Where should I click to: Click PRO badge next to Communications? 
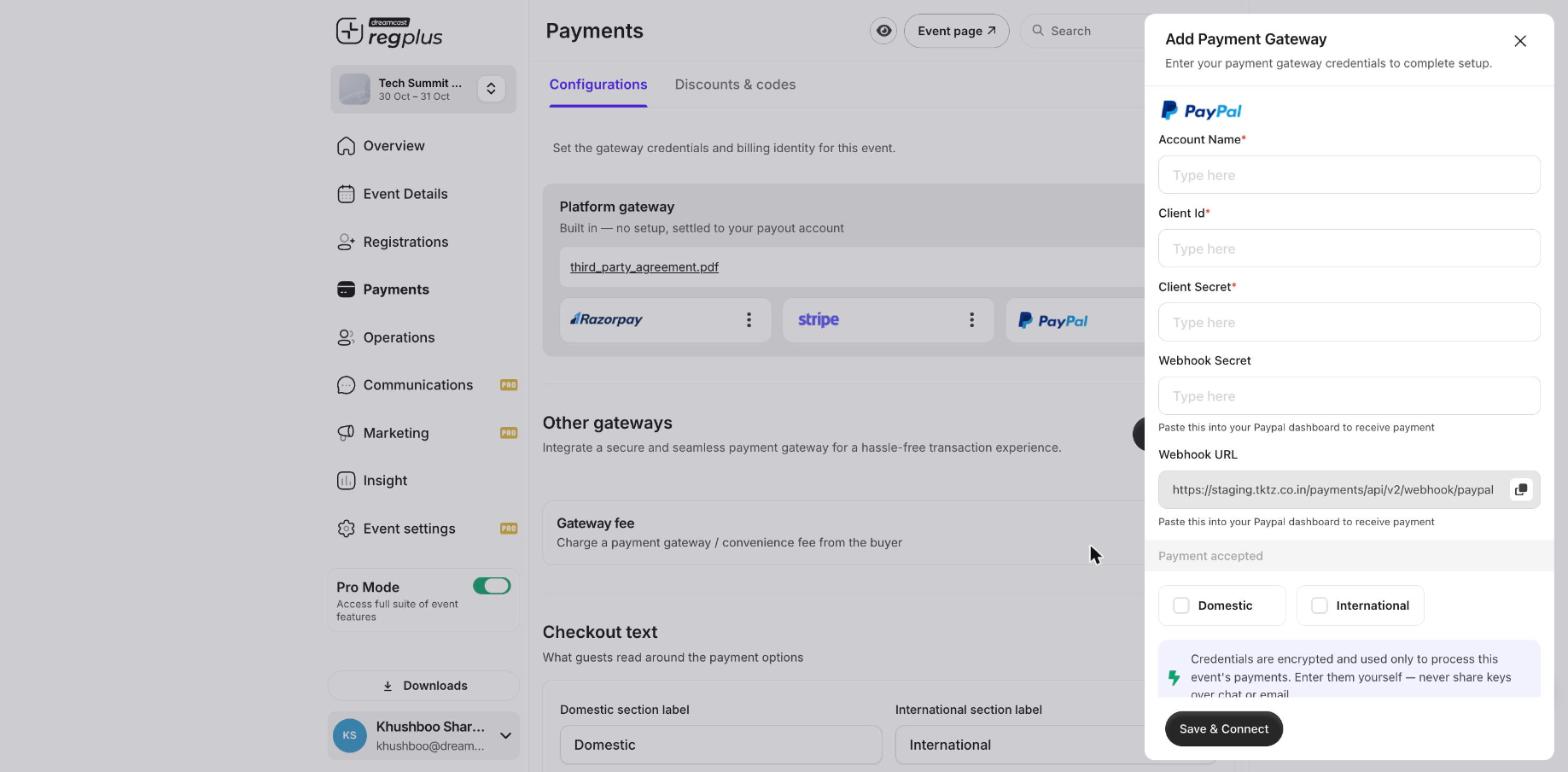click(508, 385)
